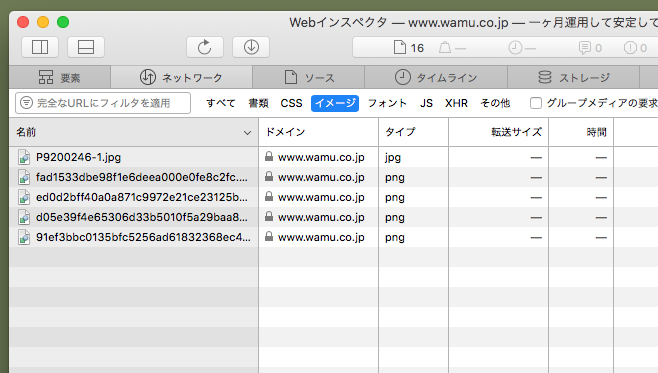
Task: Click the png type cell in the d05e39f4e653 row
Action: [x=395, y=218]
